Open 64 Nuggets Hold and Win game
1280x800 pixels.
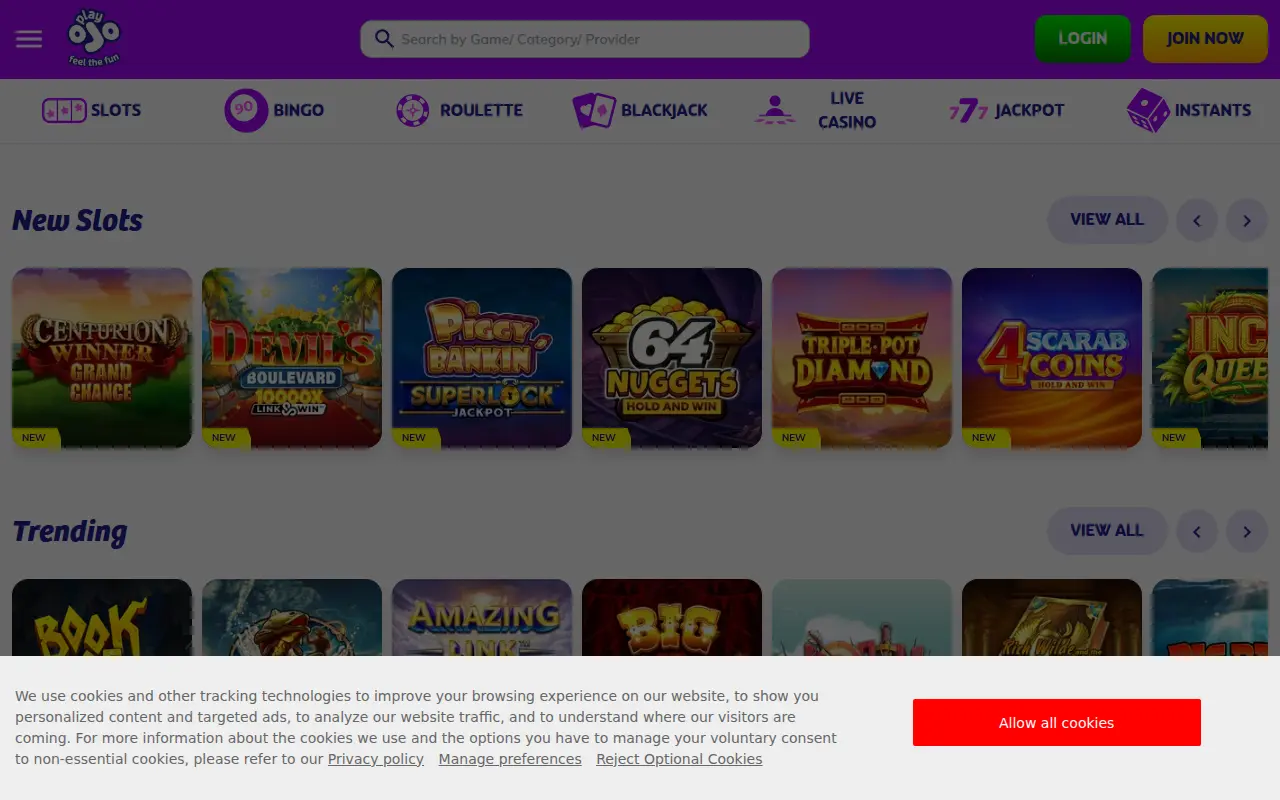(x=672, y=358)
